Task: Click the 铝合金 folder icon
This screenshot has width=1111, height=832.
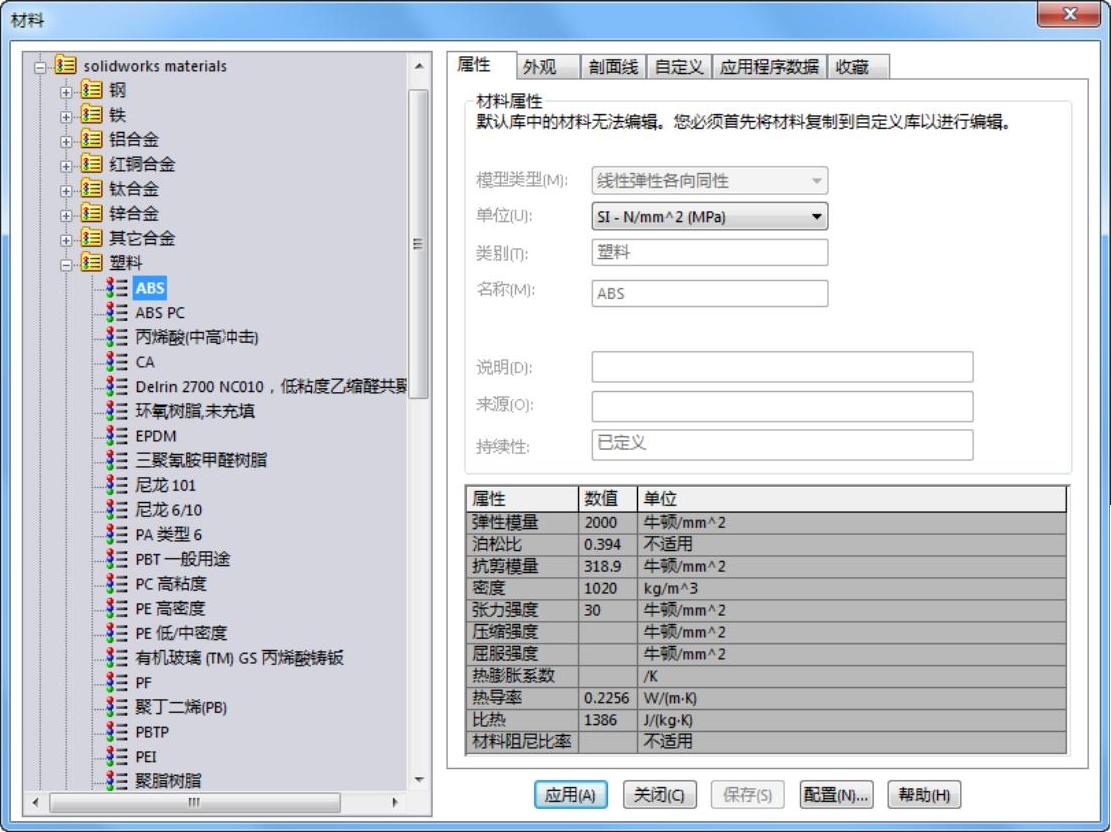Action: point(91,140)
